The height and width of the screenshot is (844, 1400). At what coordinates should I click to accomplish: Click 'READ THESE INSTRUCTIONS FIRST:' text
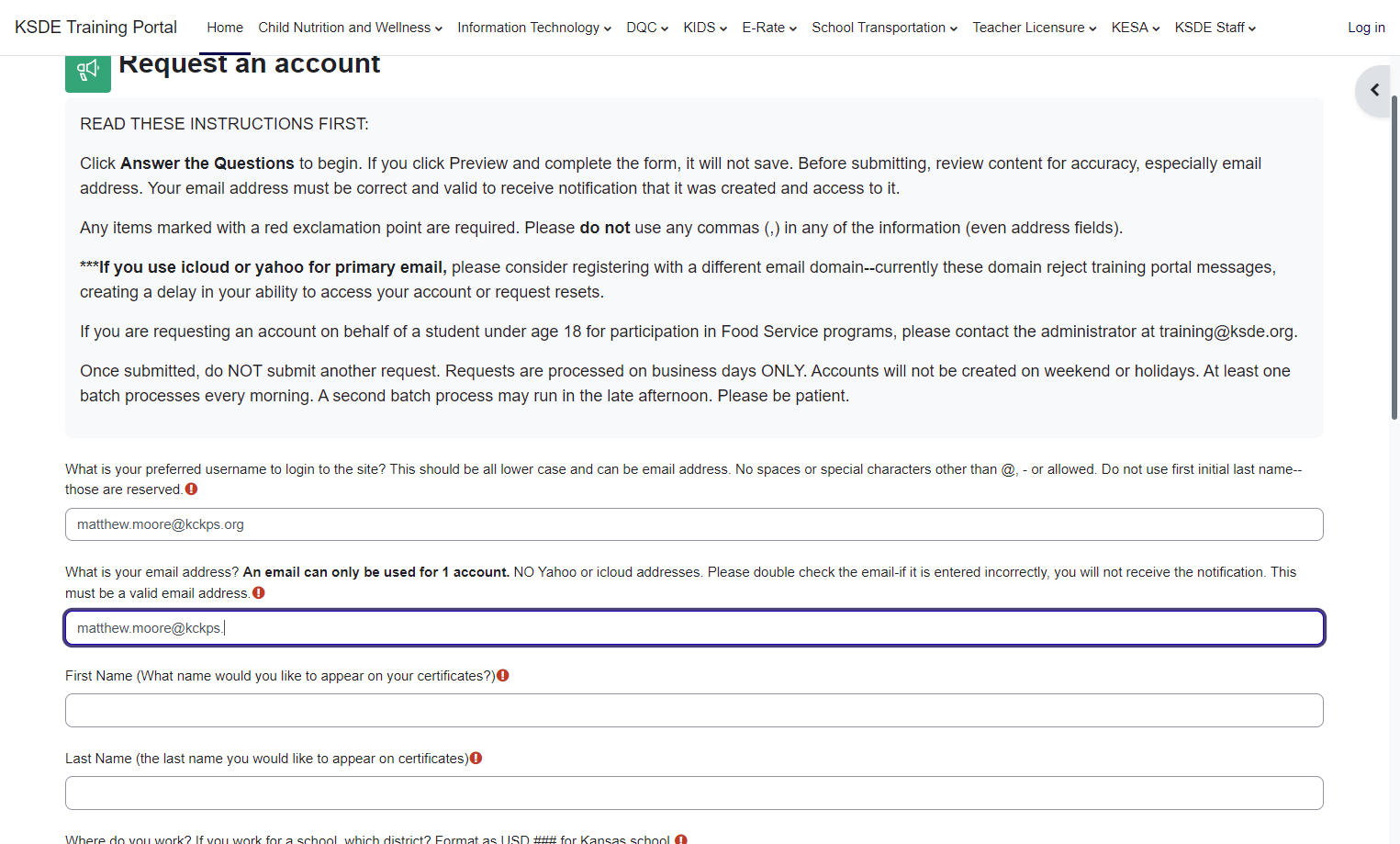click(x=224, y=124)
